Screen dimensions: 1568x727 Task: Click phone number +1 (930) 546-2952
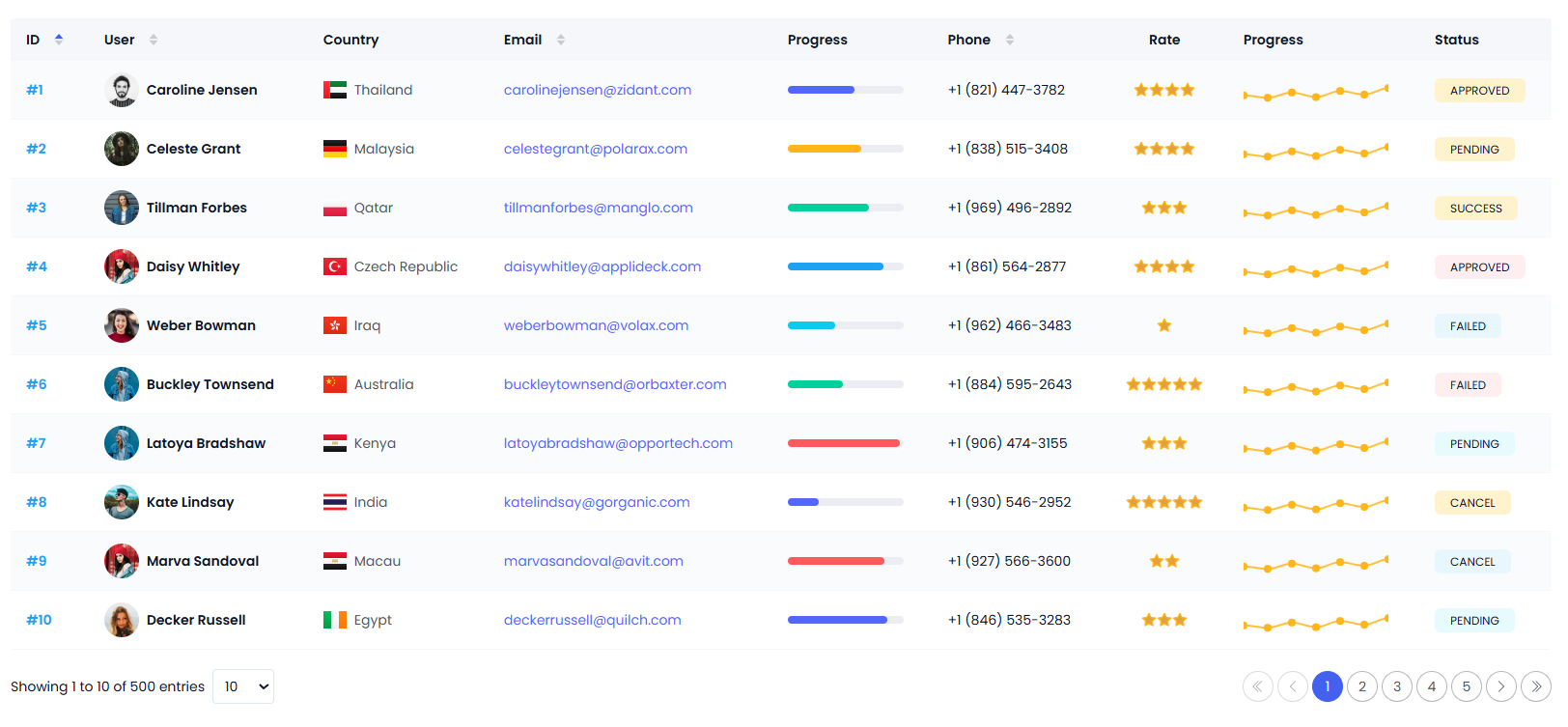[1009, 502]
